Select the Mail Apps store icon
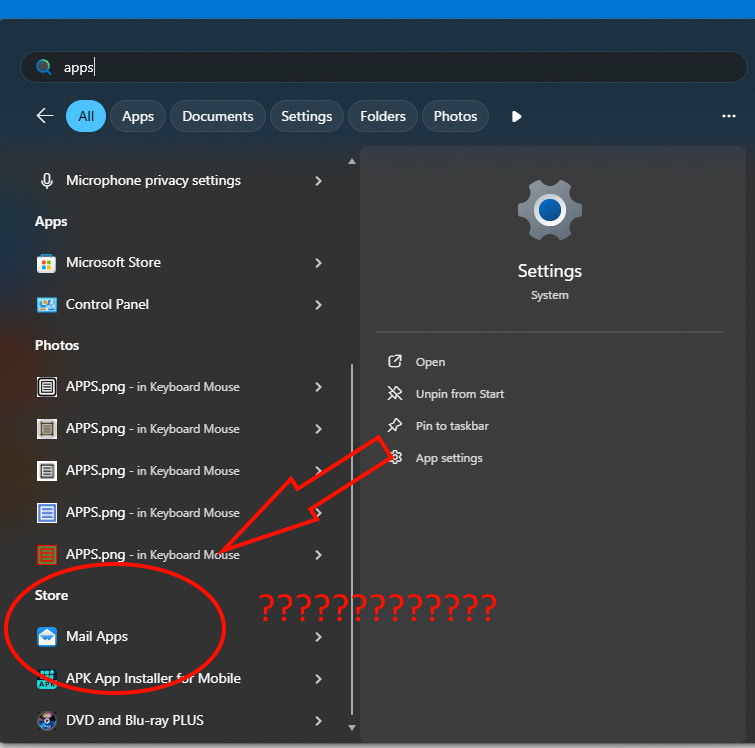Viewport: 755px width, 748px height. (47, 637)
